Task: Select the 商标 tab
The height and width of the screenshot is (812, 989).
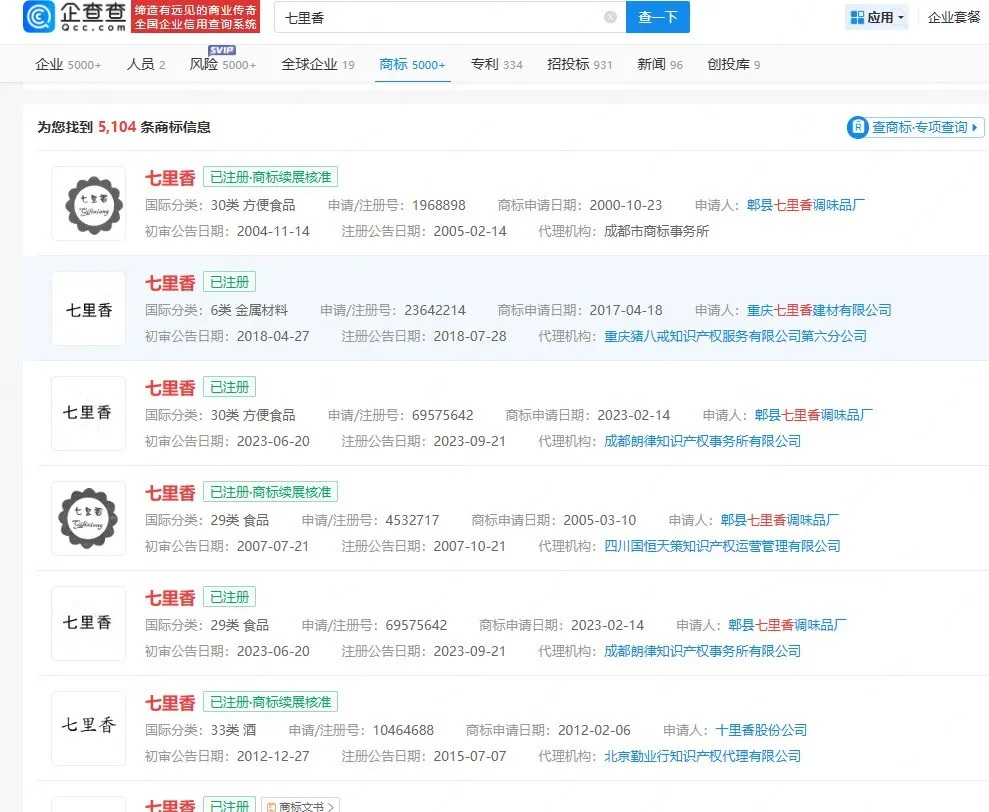Action: click(x=413, y=64)
